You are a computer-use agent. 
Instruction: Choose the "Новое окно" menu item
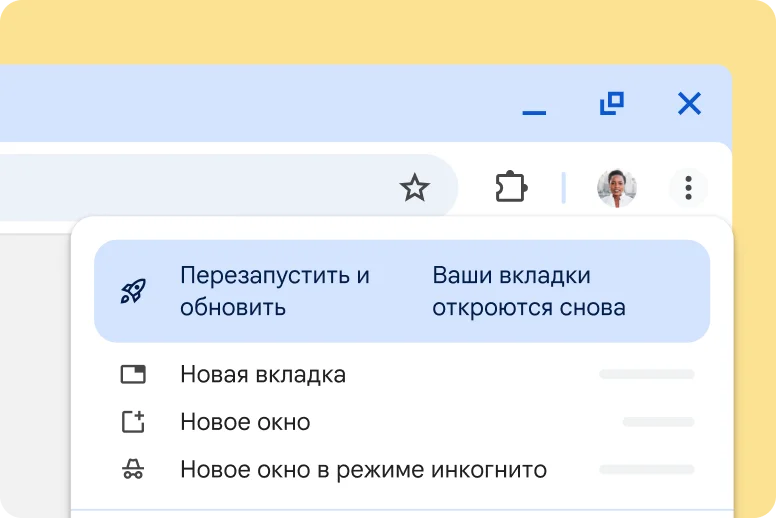[x=245, y=422]
